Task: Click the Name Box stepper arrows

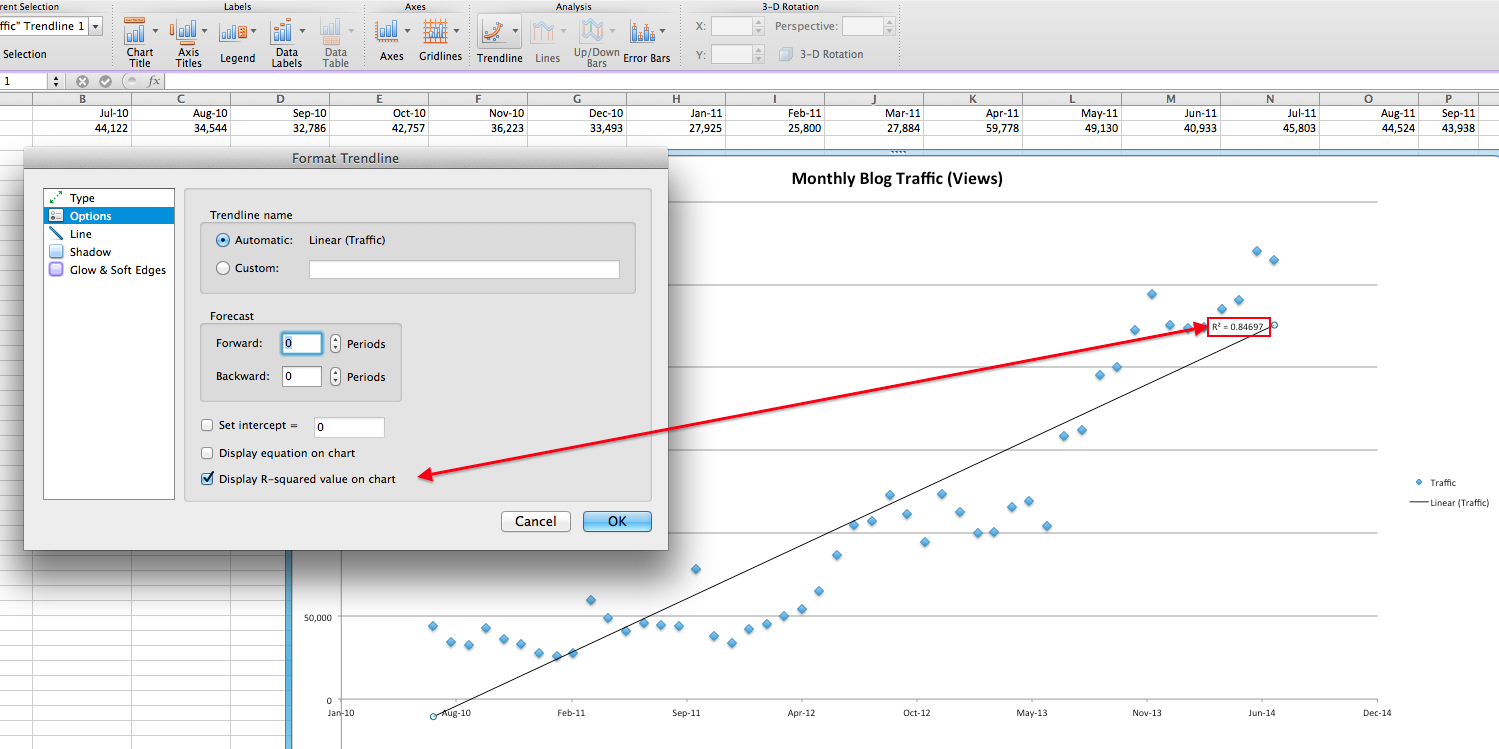Action: [56, 81]
